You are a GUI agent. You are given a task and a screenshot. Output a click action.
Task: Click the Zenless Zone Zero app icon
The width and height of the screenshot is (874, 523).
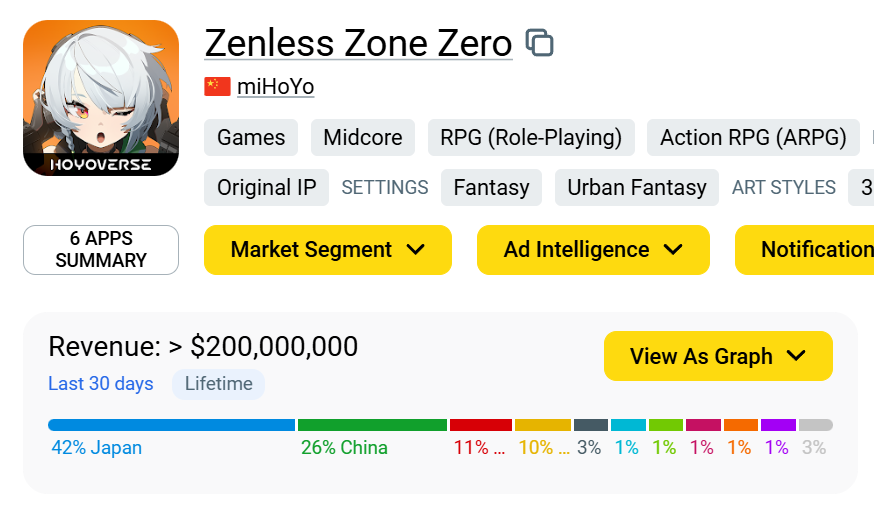(x=101, y=98)
